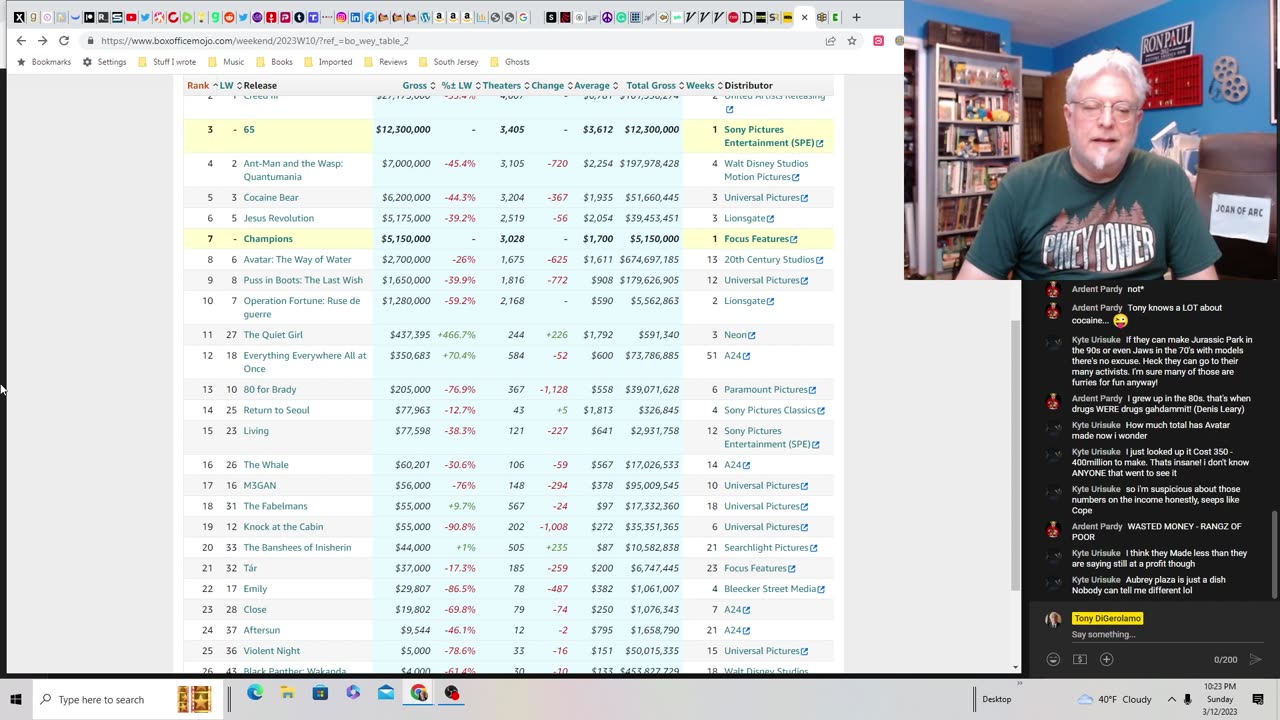The width and height of the screenshot is (1280, 720).
Task: Open Microsoft Store from the taskbar
Action: (x=320, y=693)
